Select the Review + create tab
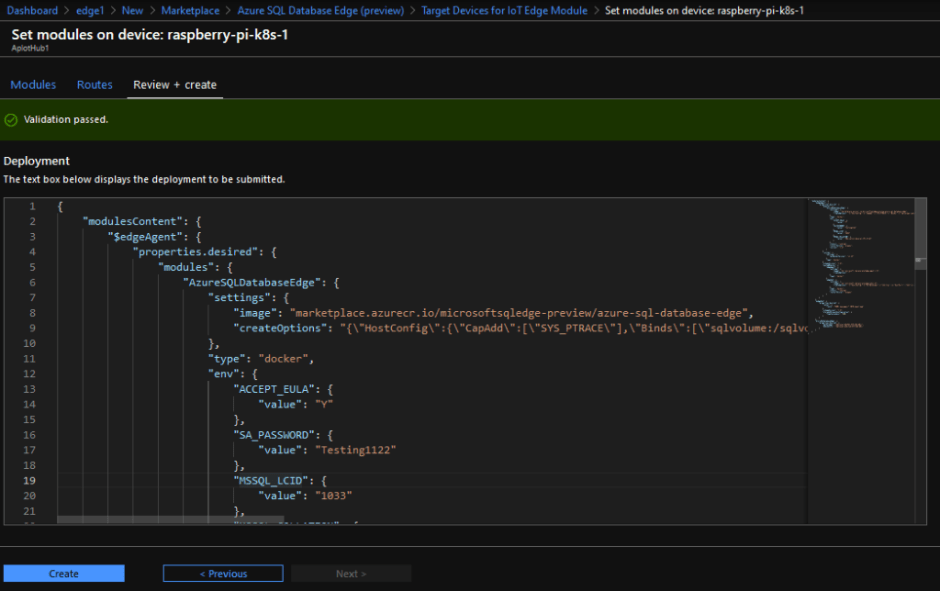The height and width of the screenshot is (591, 940). pyautogui.click(x=175, y=85)
